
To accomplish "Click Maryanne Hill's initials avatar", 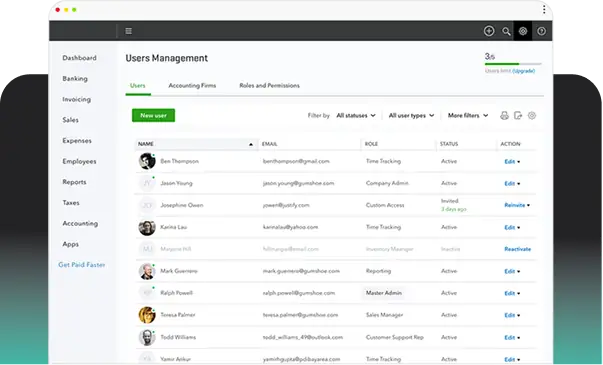I will click(147, 249).
